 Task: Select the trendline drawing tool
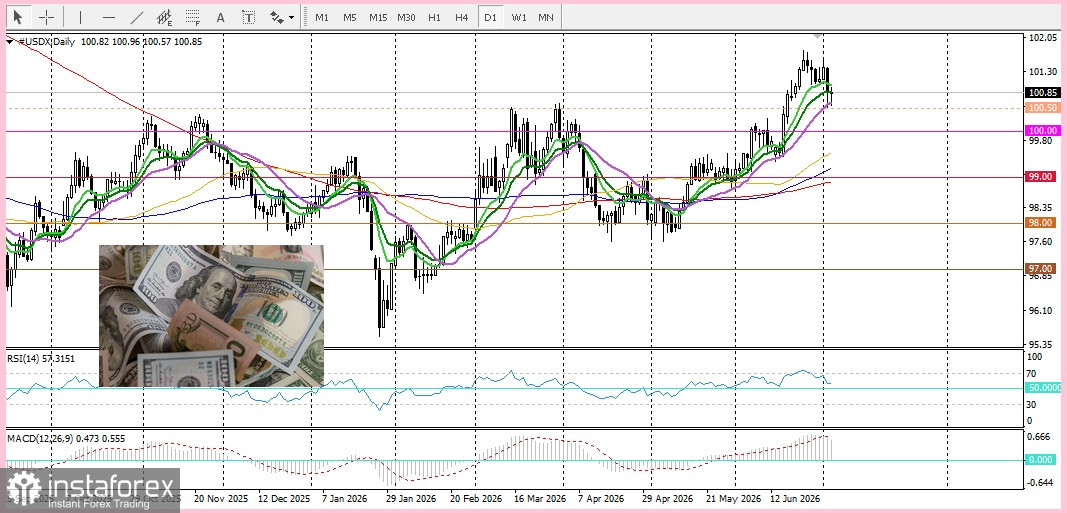tap(136, 17)
